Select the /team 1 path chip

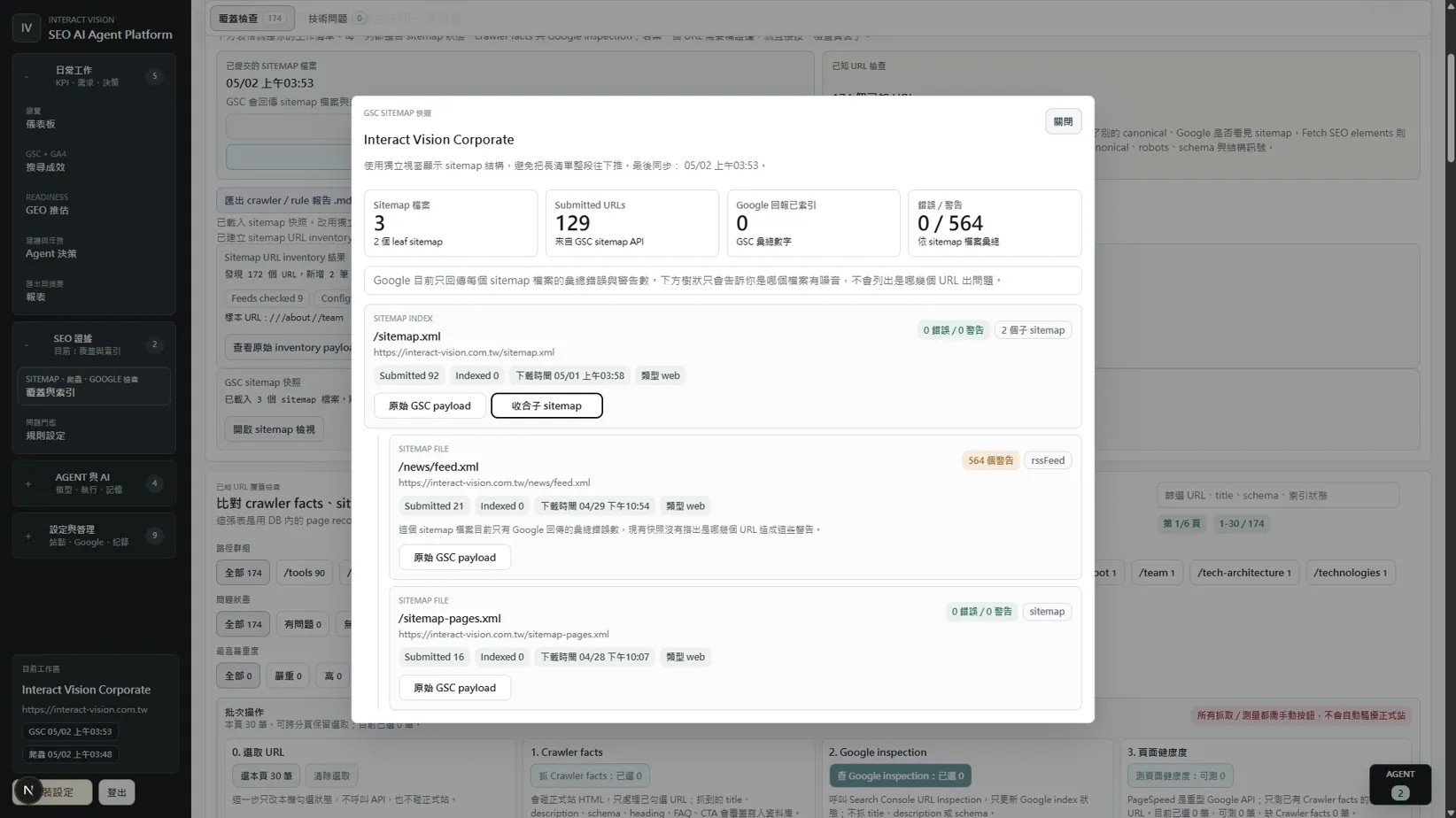coord(1157,573)
